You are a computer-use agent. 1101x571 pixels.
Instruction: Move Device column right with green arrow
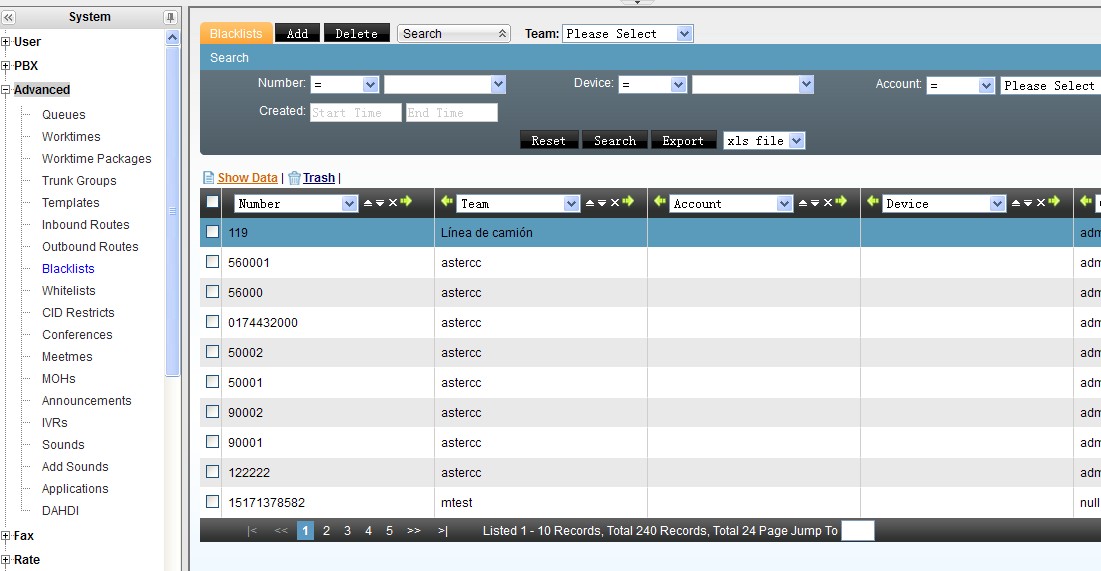click(x=1052, y=203)
